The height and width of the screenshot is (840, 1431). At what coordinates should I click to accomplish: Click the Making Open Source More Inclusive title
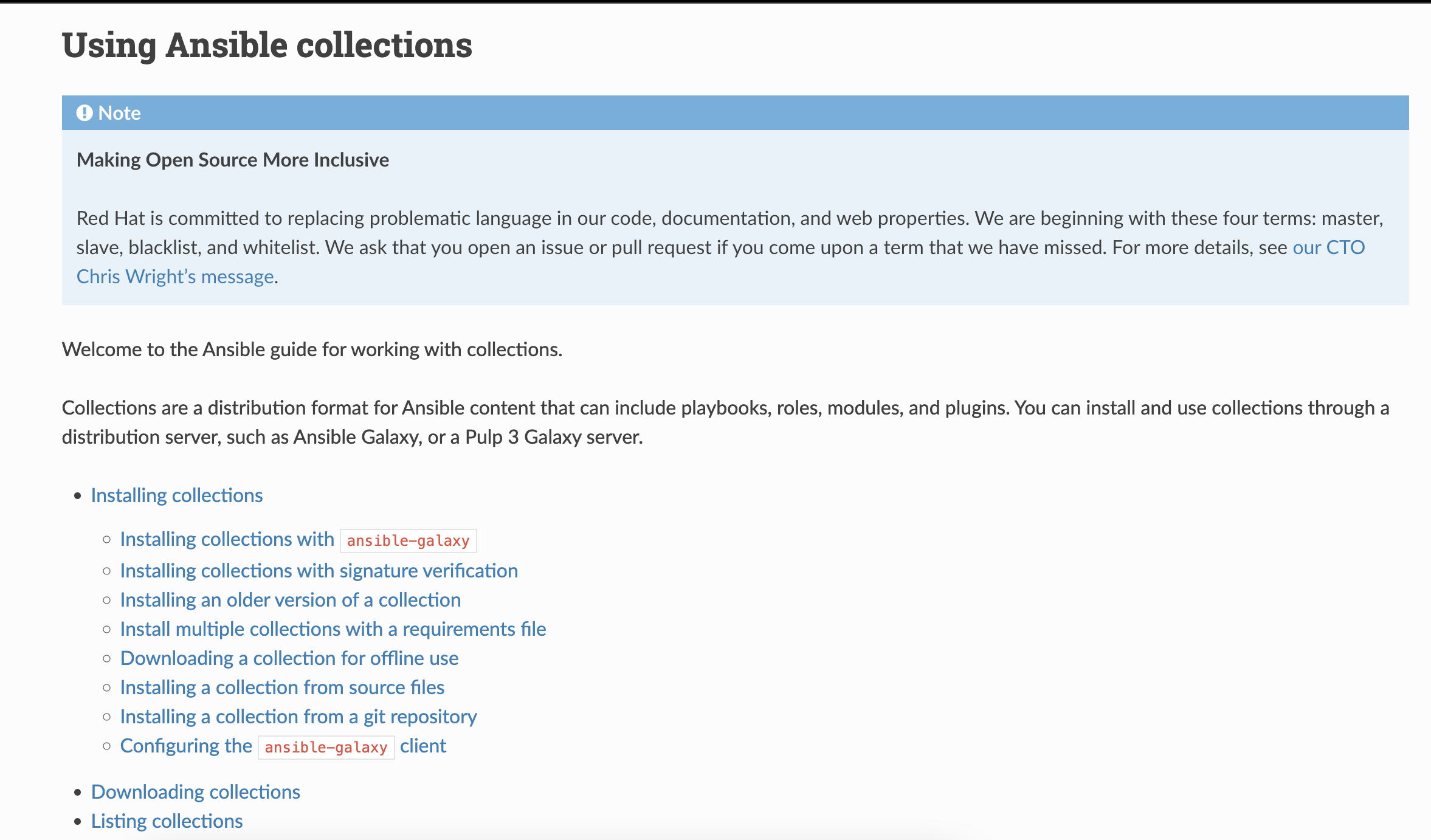[233, 160]
